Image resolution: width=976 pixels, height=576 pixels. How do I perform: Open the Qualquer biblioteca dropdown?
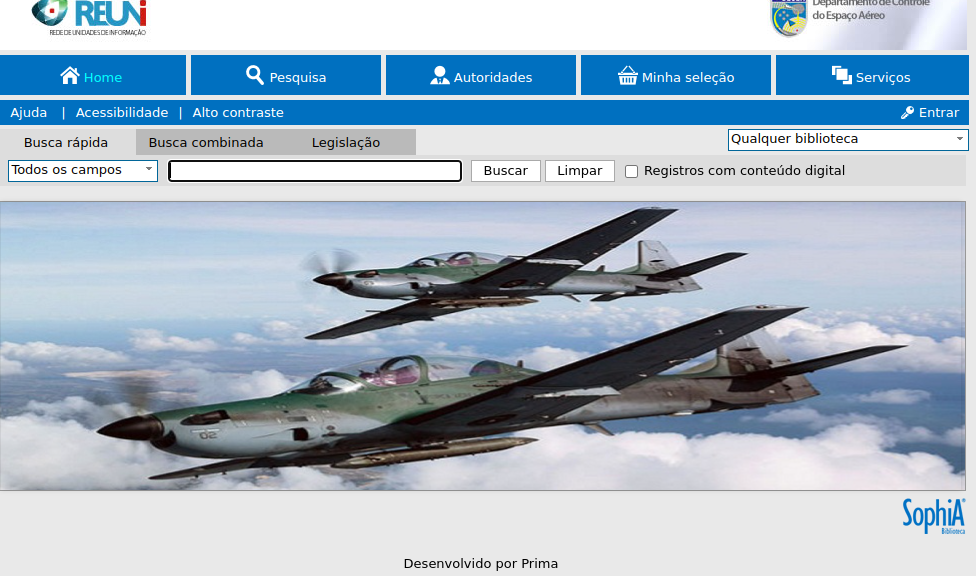pos(848,139)
